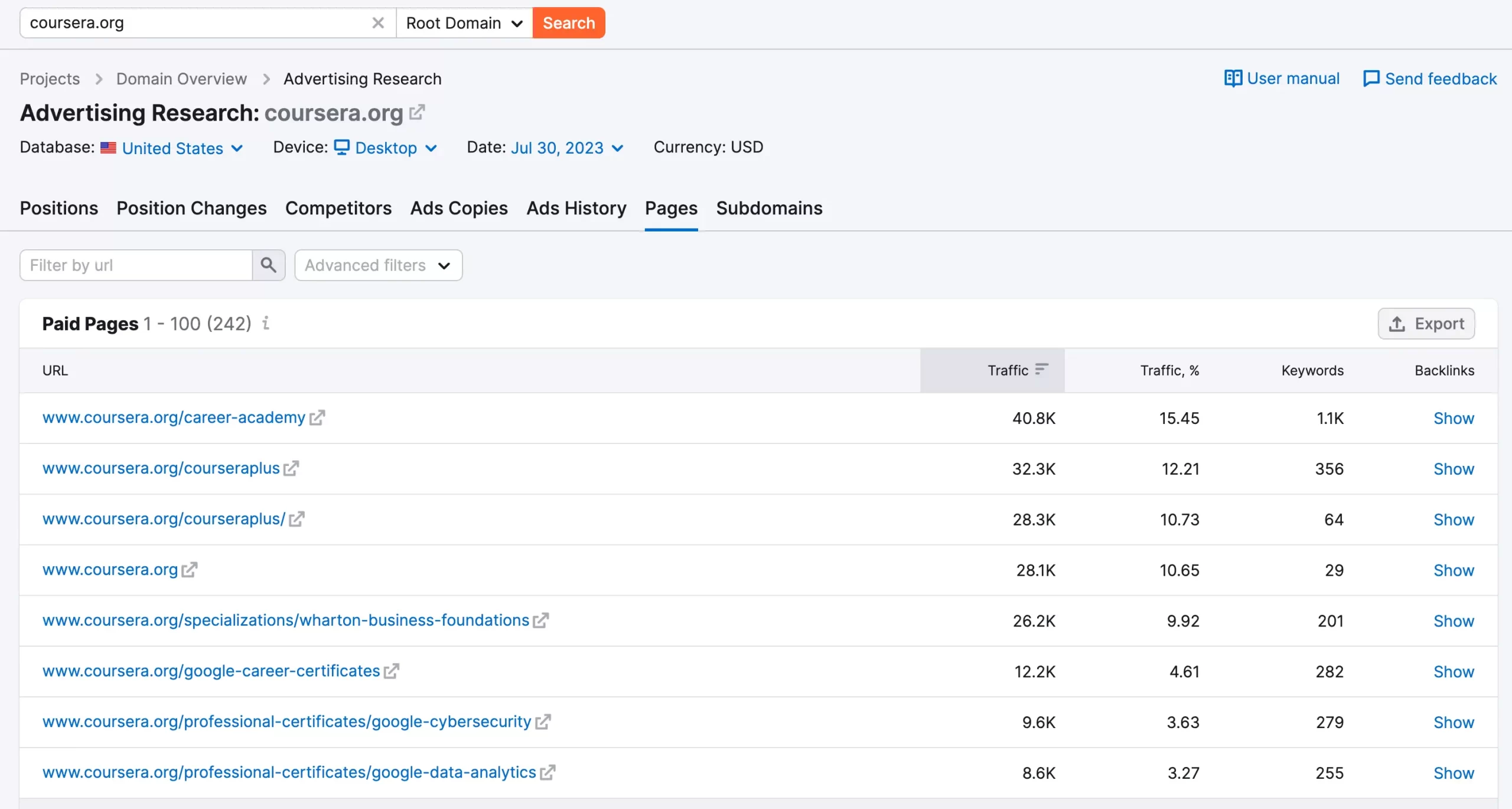Screen dimensions: 1512x809
Task: Select the Pages tab
Action: 671,208
